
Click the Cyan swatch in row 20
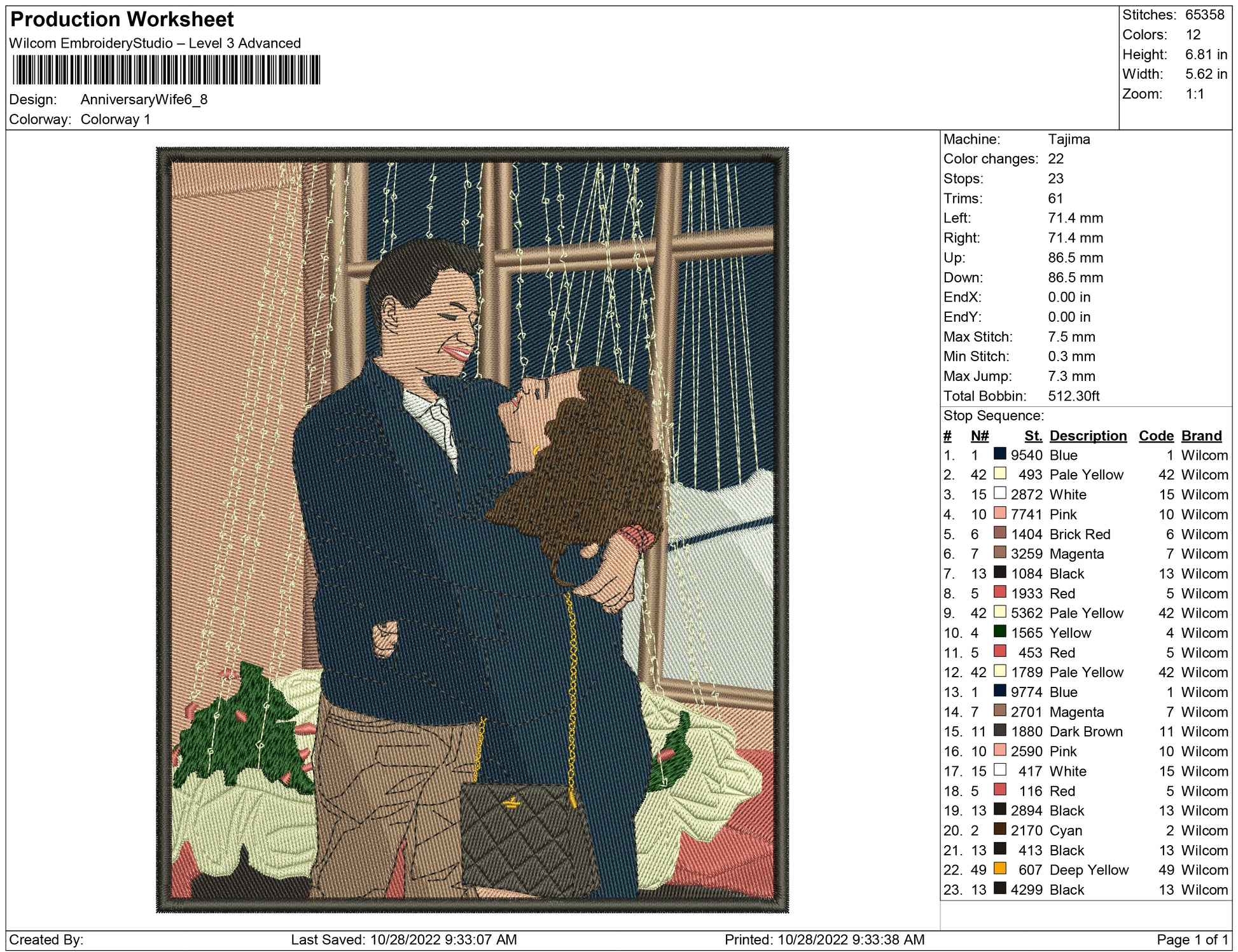(999, 829)
